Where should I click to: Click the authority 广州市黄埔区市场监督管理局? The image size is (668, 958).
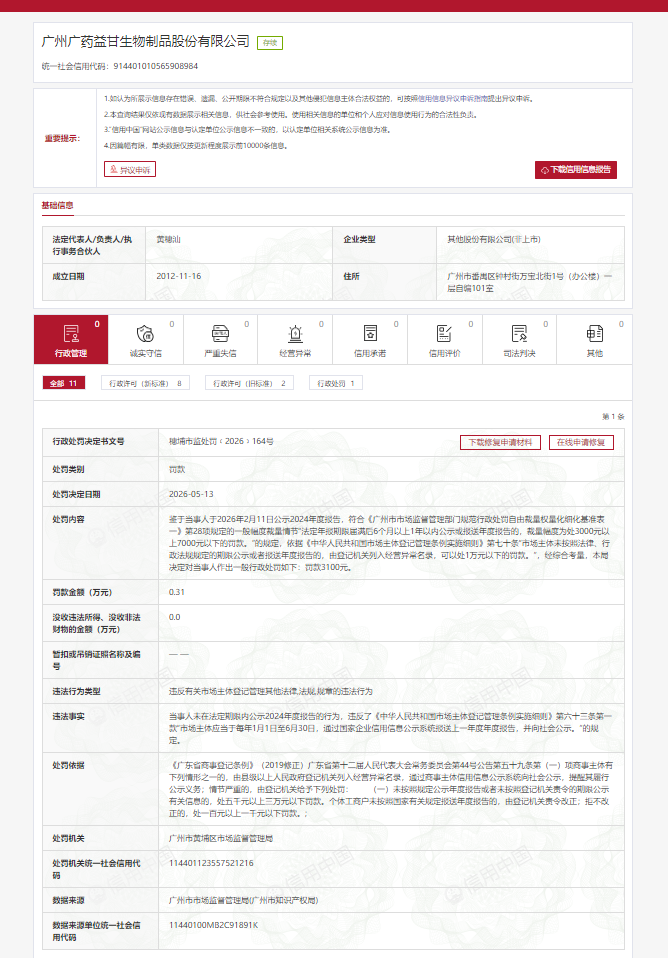point(221,838)
